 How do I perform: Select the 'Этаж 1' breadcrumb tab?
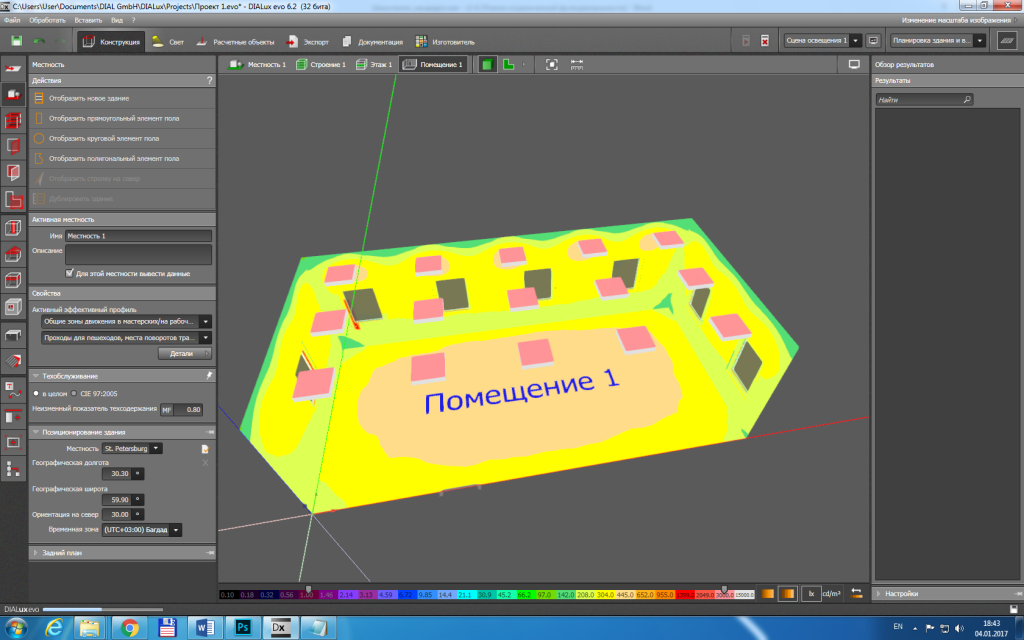(x=374, y=65)
